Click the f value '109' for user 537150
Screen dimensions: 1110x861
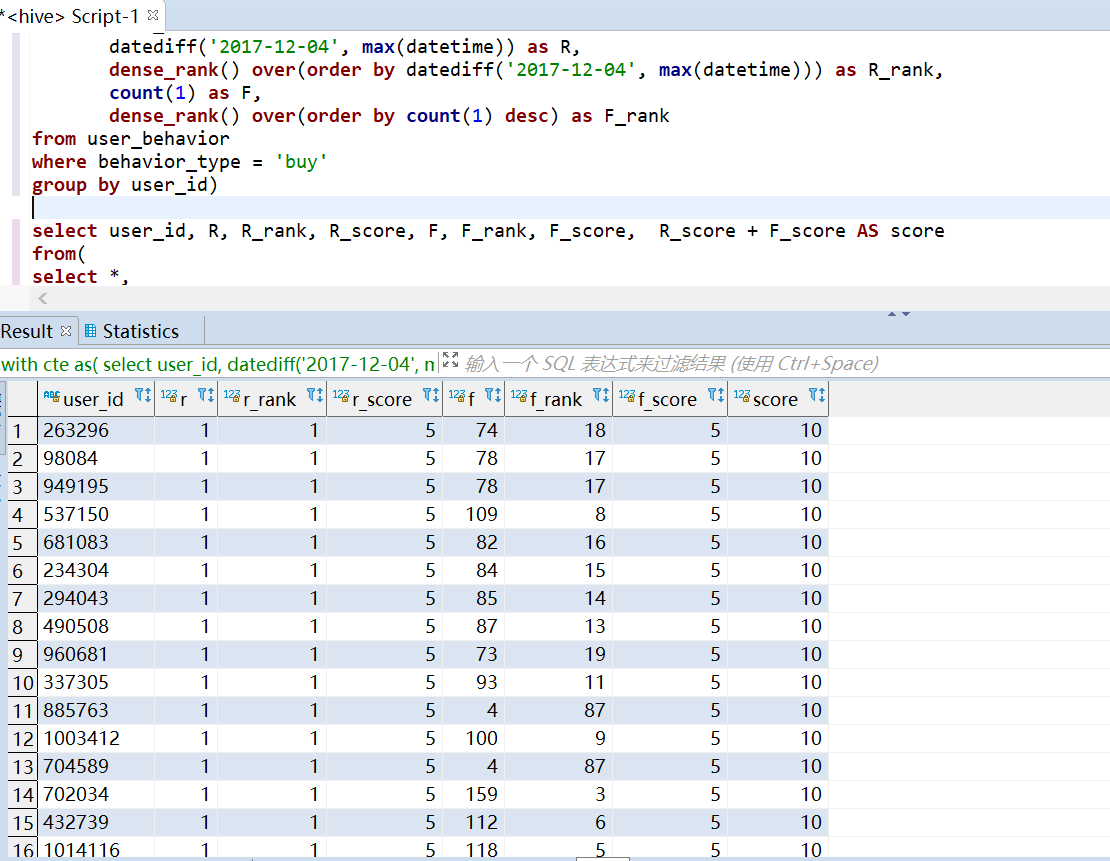pyautogui.click(x=473, y=514)
